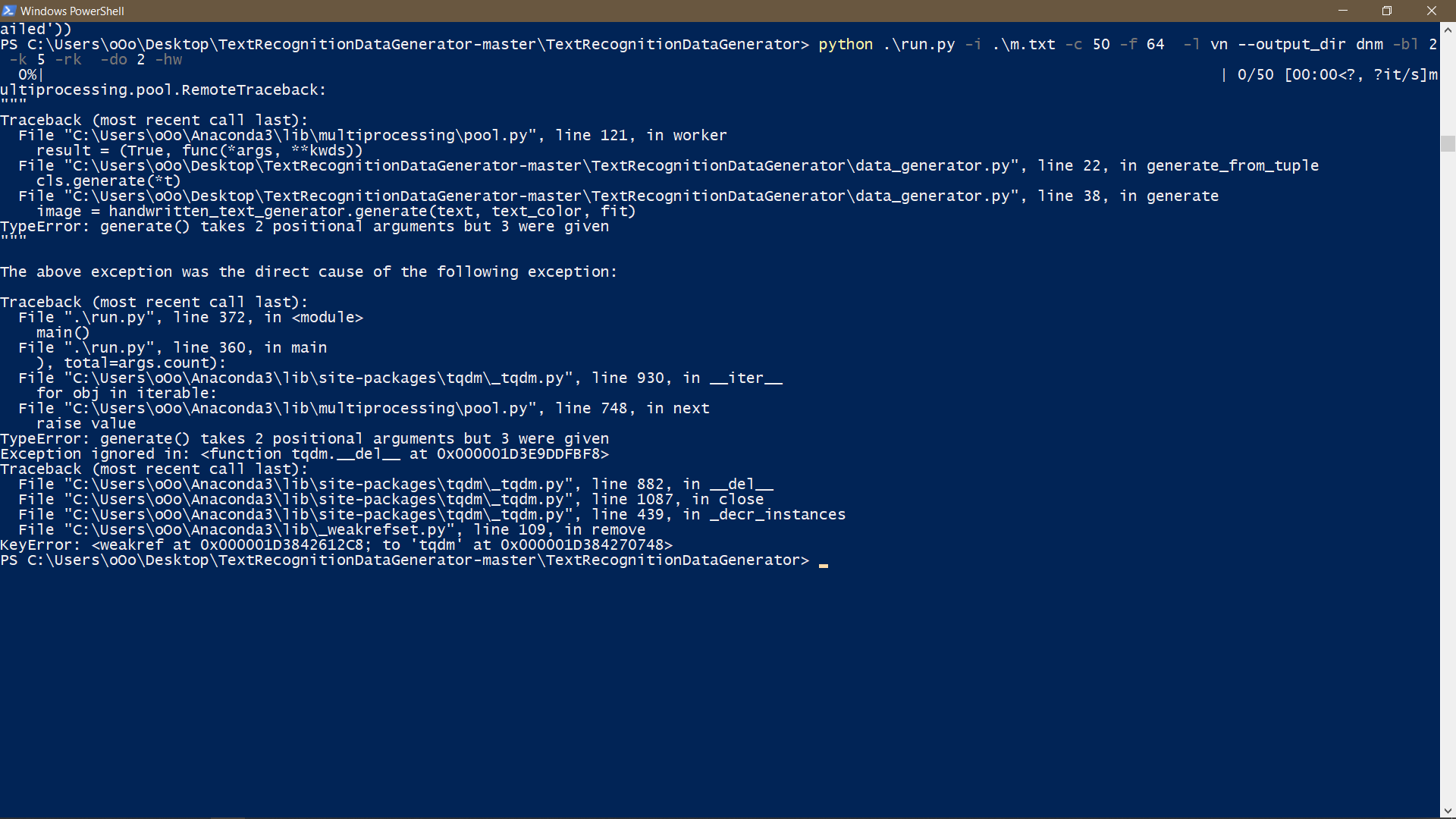Viewport: 1456px width, 819px height.
Task: Click the maximize window icon
Action: 1388,11
